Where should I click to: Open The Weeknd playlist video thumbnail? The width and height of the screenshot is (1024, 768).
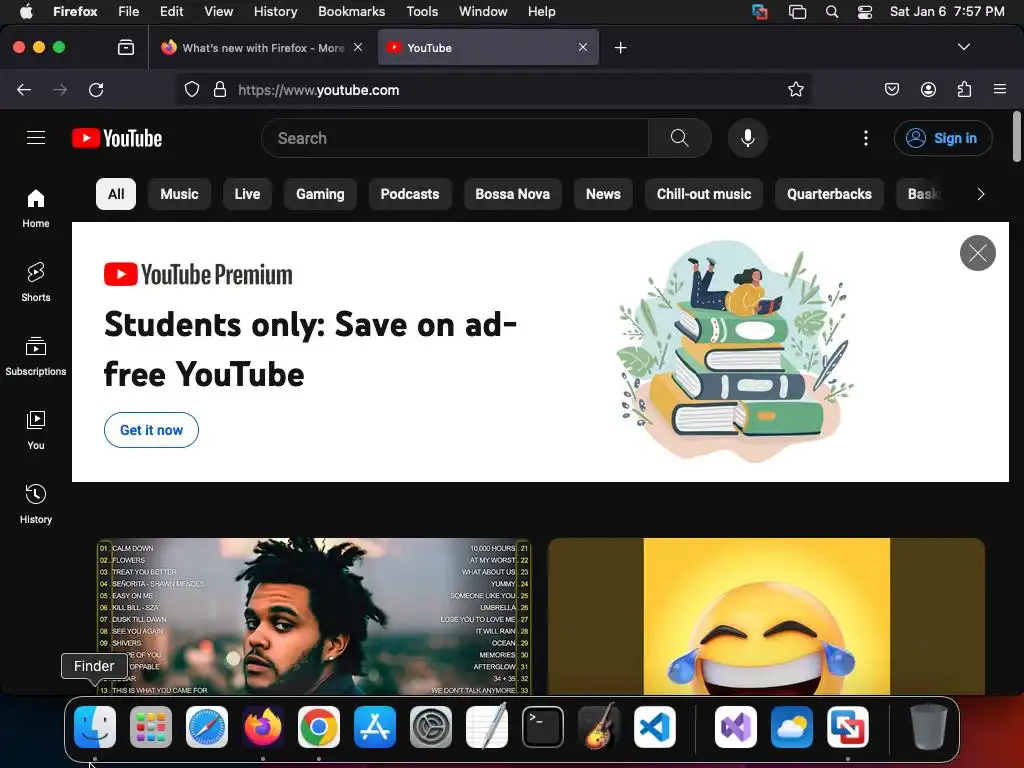pos(314,616)
